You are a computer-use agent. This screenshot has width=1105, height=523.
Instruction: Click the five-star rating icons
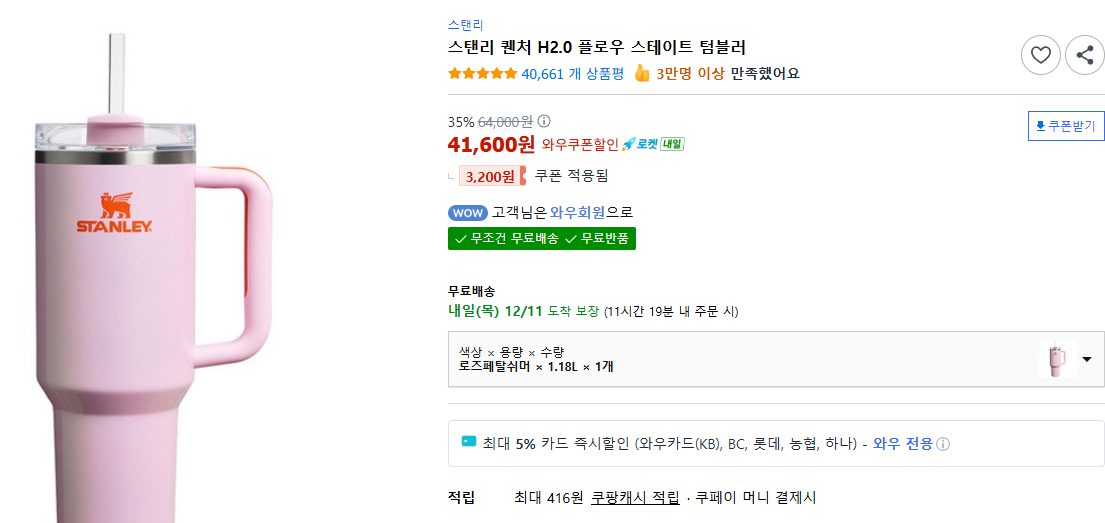pyautogui.click(x=482, y=73)
